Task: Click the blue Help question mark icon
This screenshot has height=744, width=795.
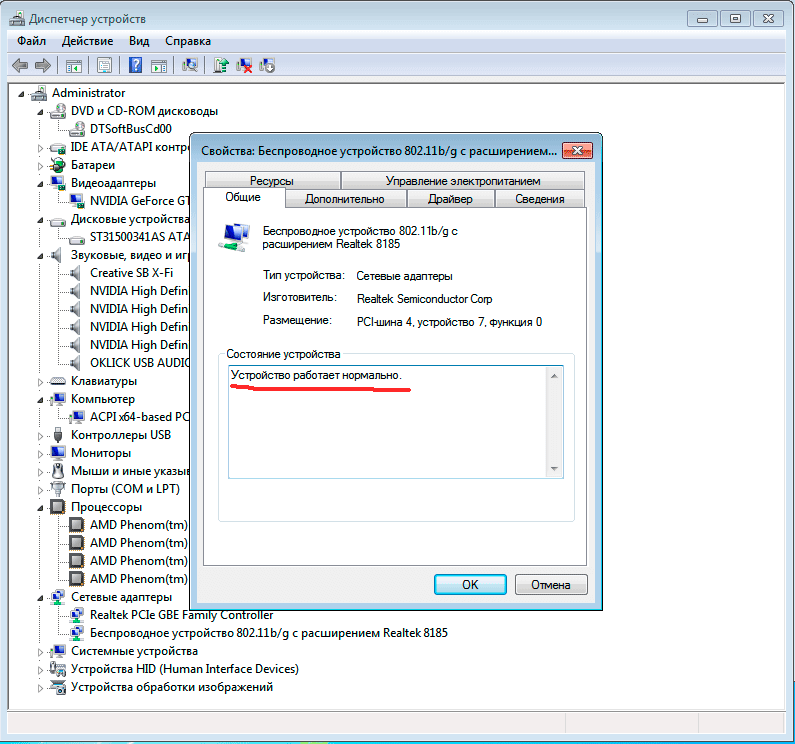Action: [135, 66]
